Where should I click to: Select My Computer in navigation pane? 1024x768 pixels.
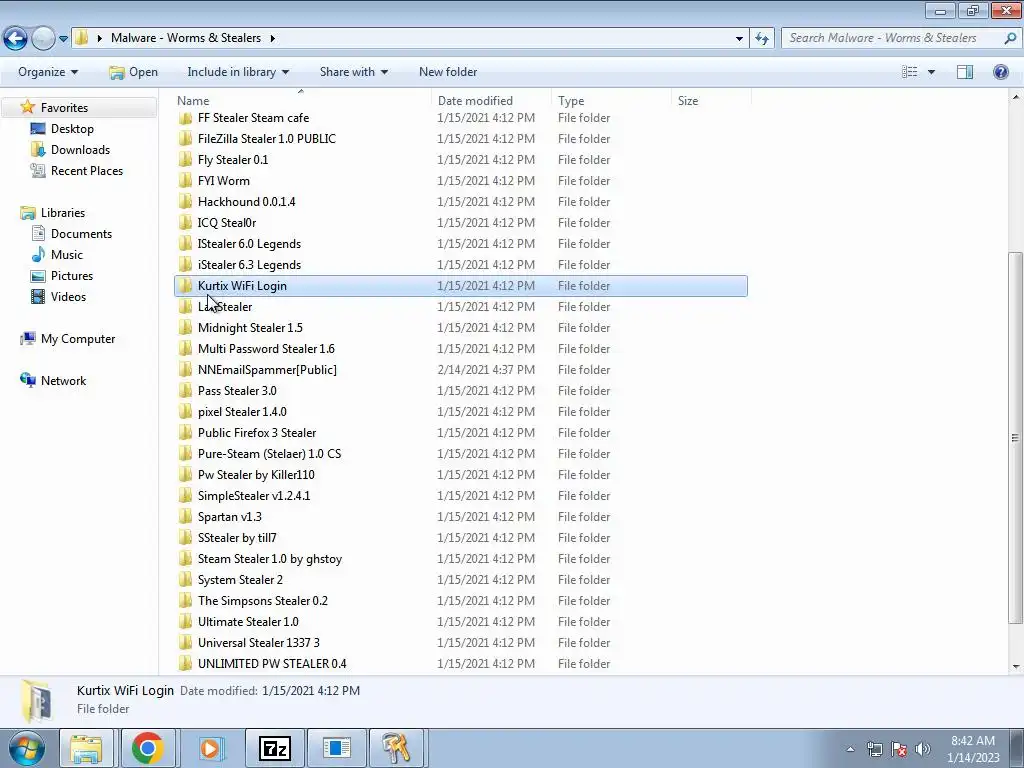pos(78,339)
